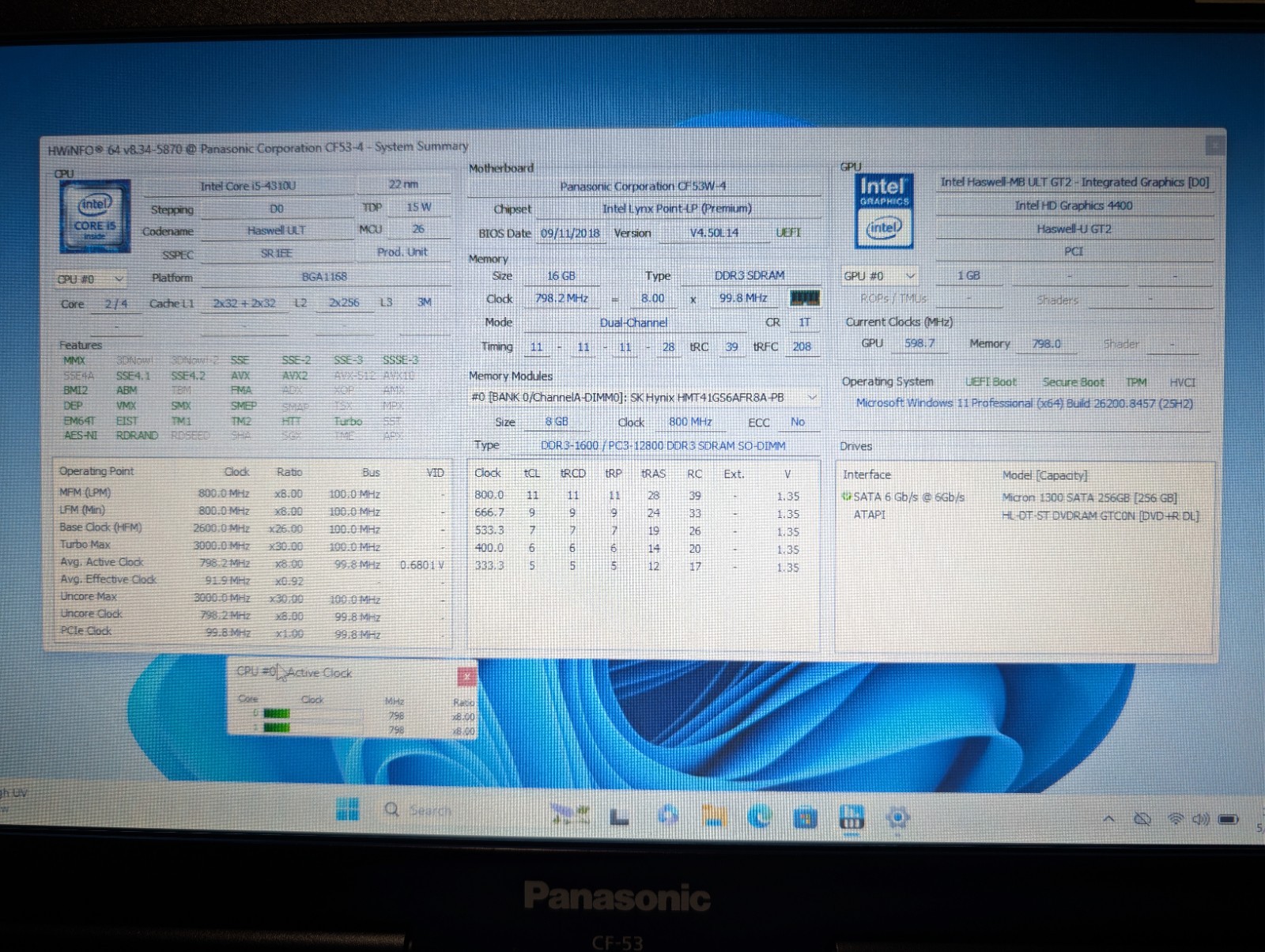Click the Haswell-U GT2 GPU codename
The image size is (1265, 952).
1074,229
